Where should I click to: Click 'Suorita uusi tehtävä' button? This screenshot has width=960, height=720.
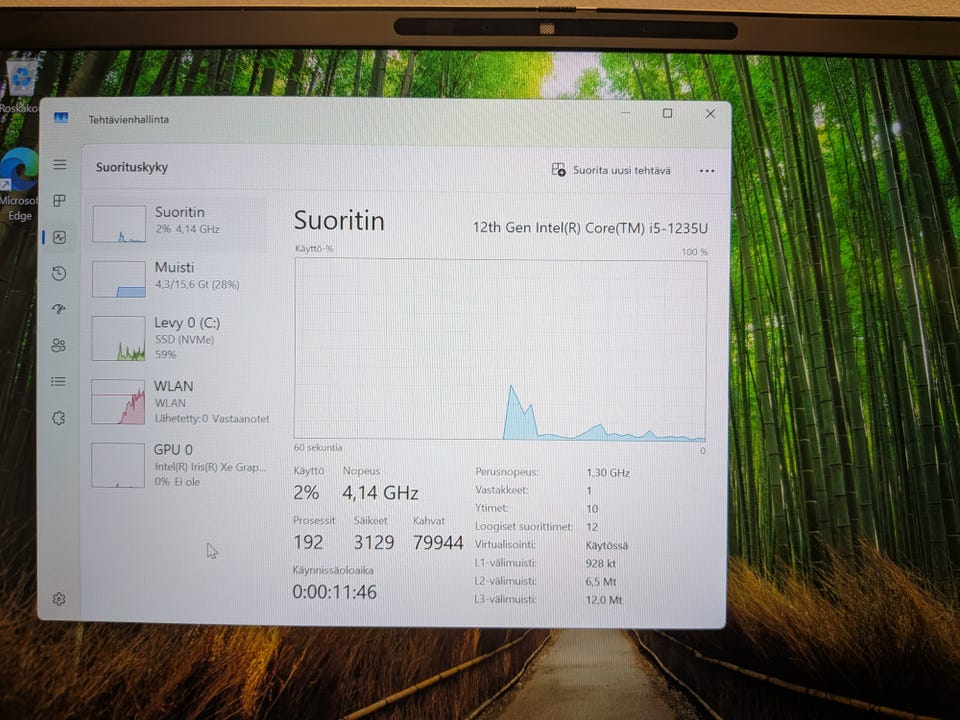611,170
